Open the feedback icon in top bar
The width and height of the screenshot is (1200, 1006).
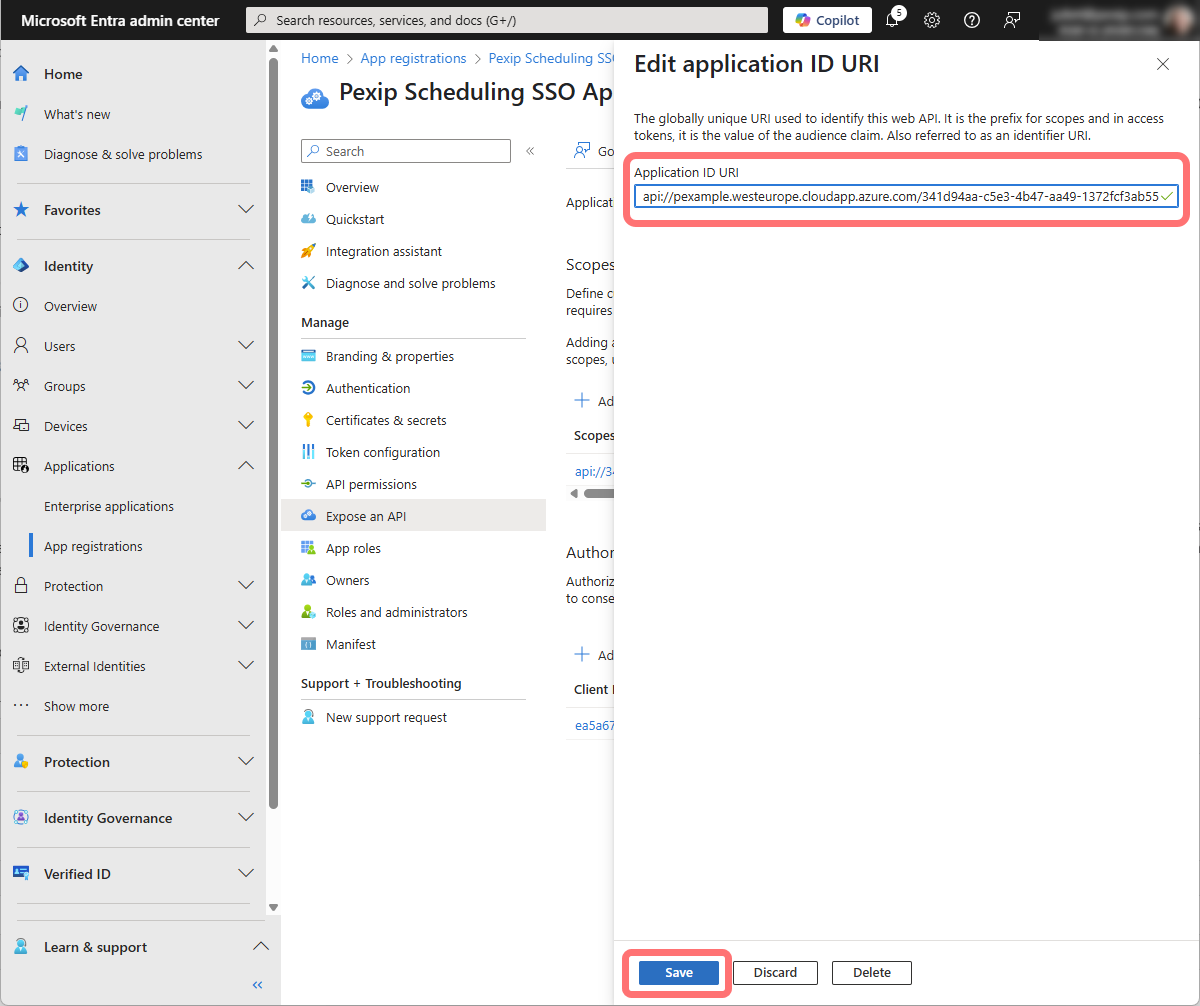1012,20
